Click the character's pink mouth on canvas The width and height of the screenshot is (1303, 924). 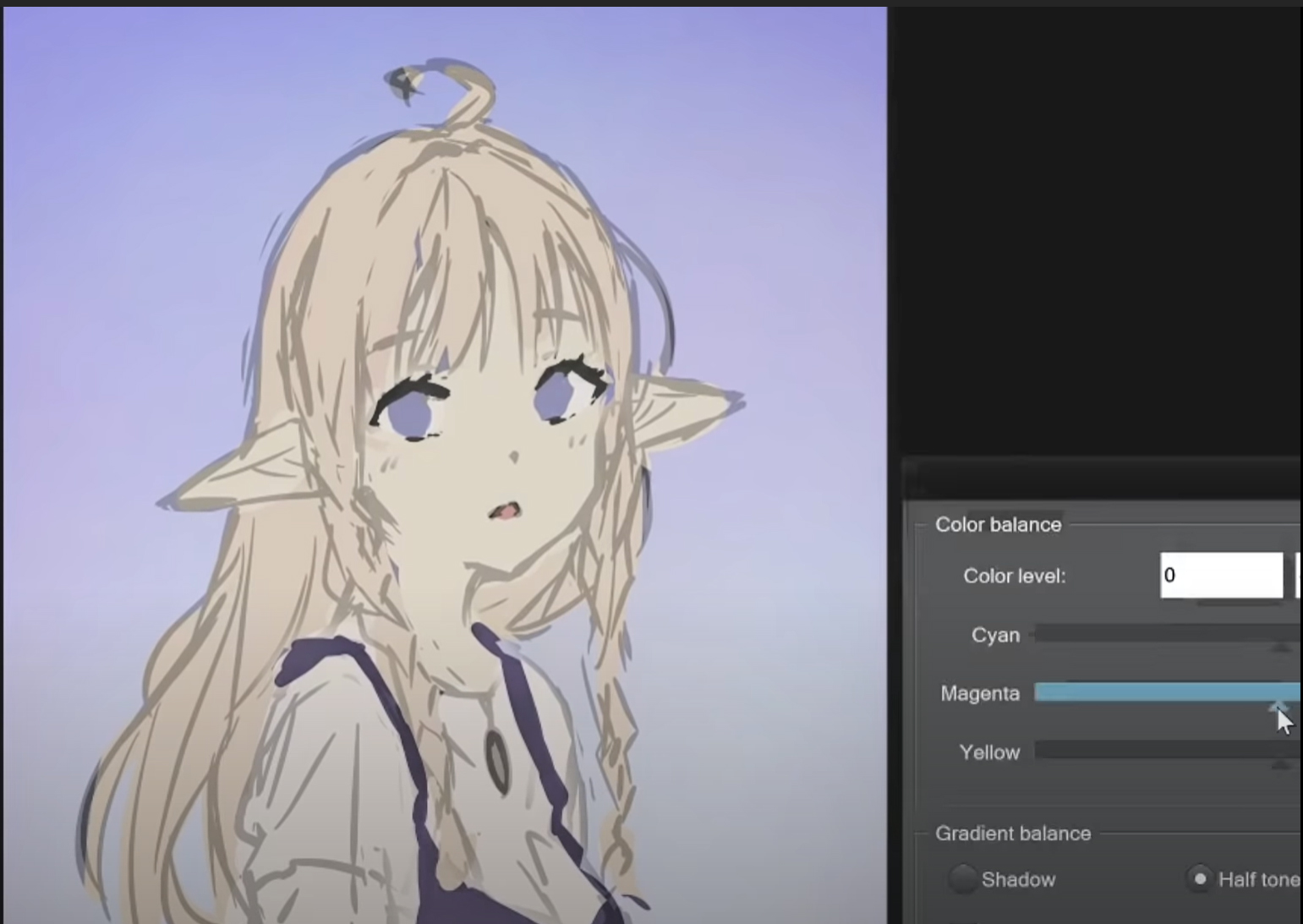point(505,511)
